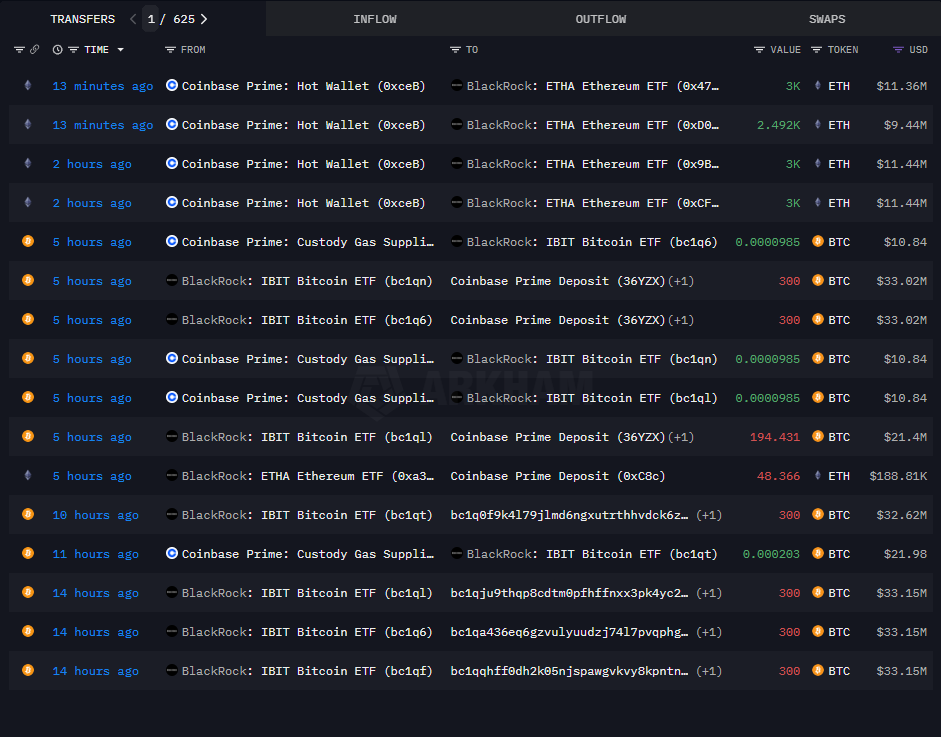
Task: Click the link icon in table header
Action: [35, 50]
